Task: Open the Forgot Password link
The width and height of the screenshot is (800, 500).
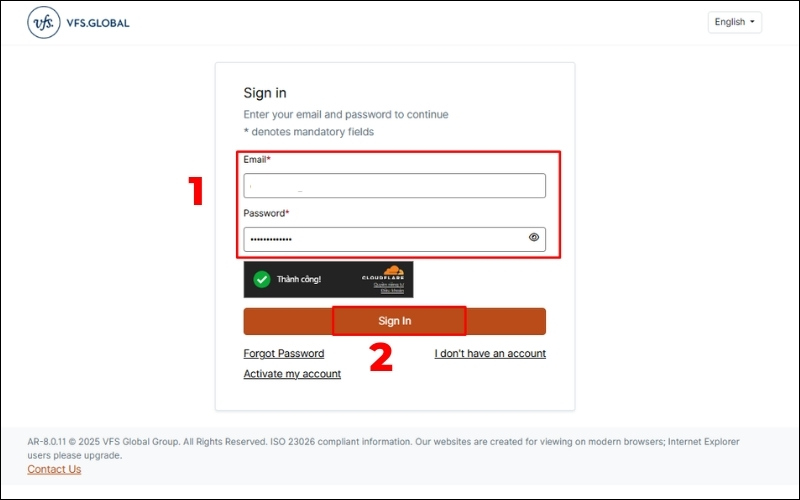Action: tap(284, 354)
